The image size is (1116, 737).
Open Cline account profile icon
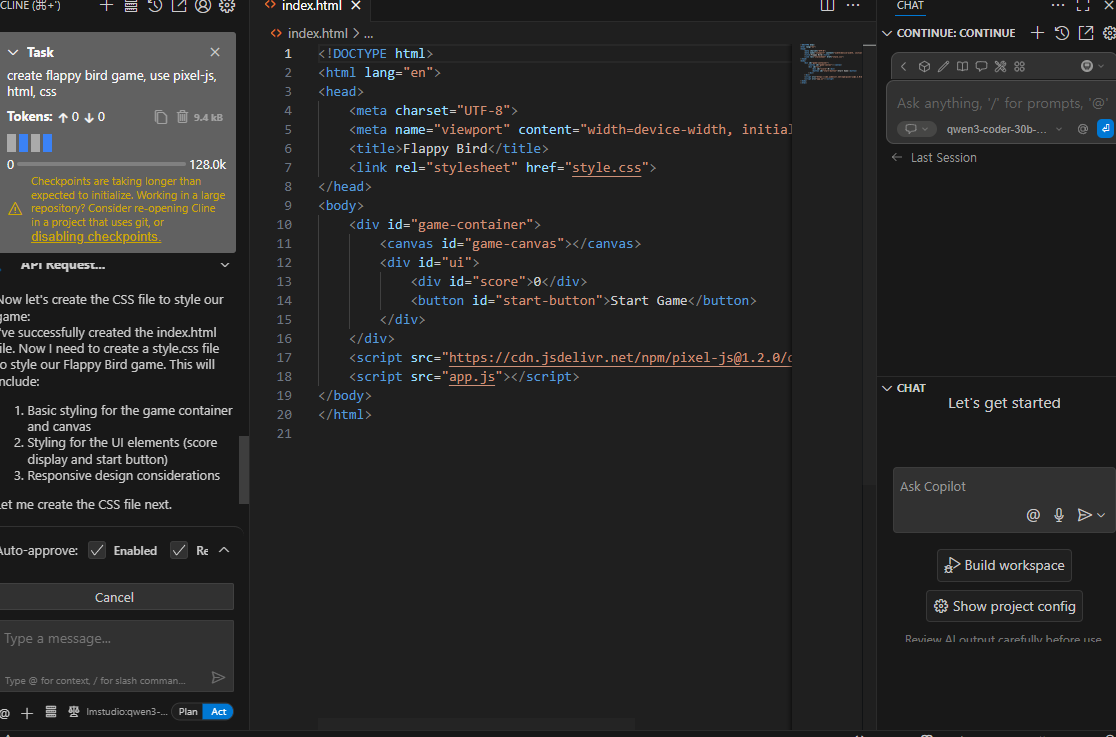pos(203,6)
